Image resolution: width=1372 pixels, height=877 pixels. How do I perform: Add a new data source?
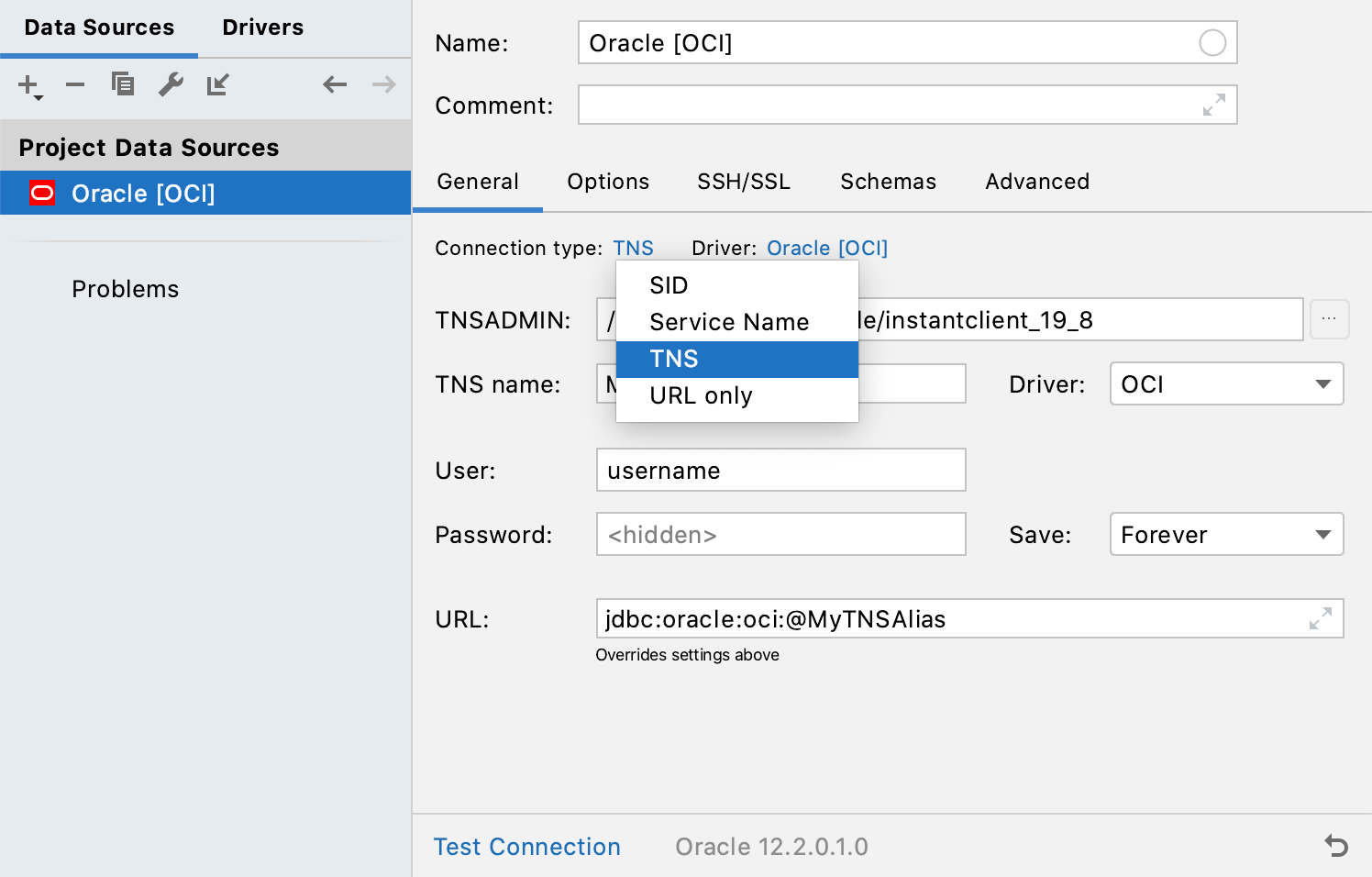tap(25, 84)
